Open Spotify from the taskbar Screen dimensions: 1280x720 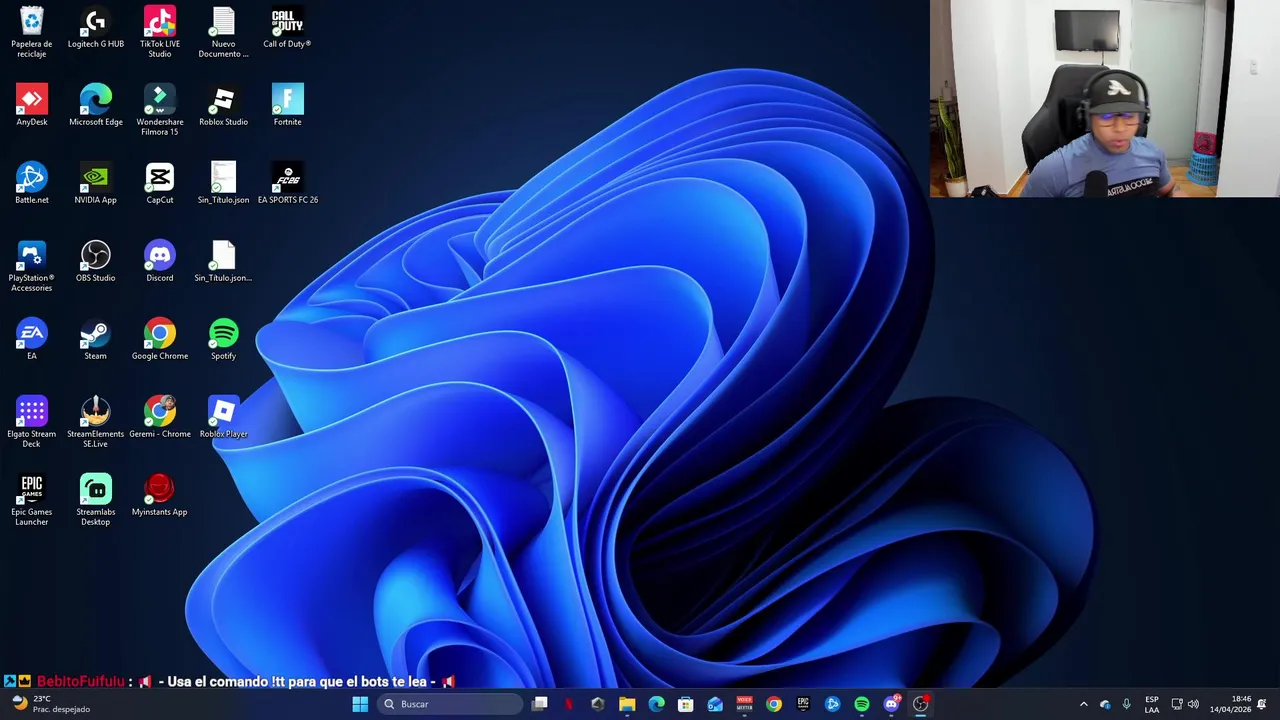point(862,704)
